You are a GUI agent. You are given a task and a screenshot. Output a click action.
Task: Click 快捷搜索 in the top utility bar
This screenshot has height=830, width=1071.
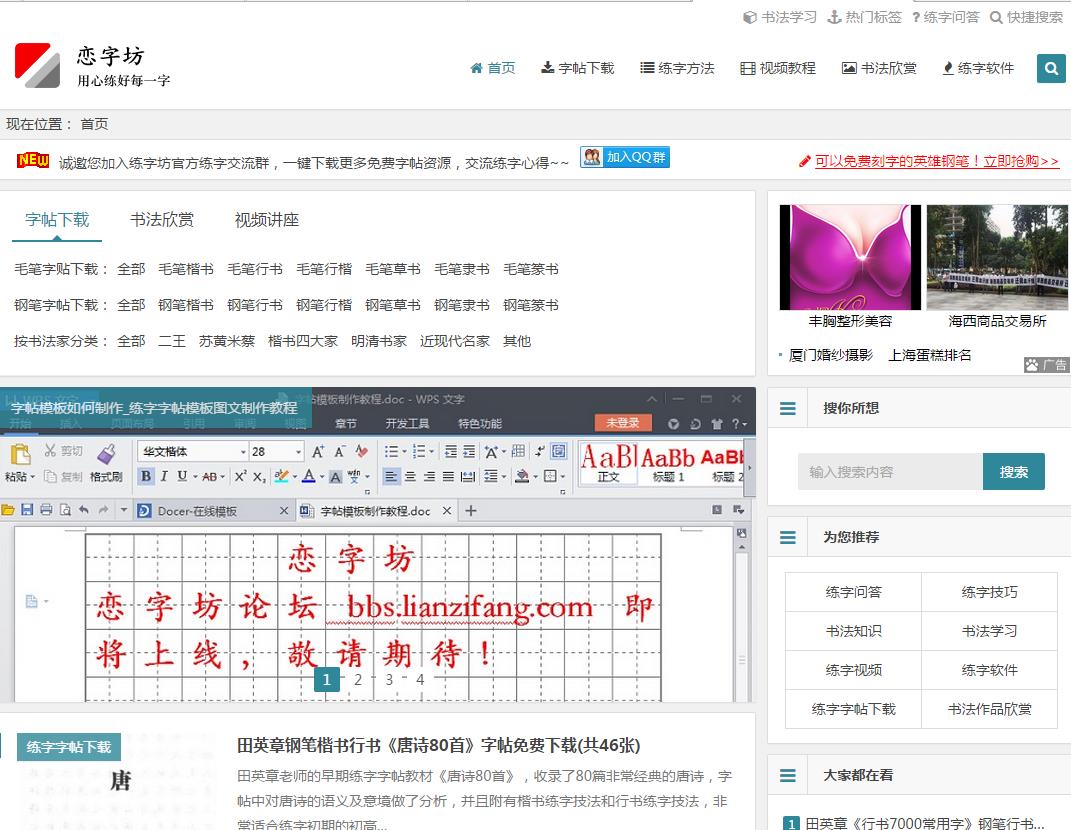tap(1027, 17)
